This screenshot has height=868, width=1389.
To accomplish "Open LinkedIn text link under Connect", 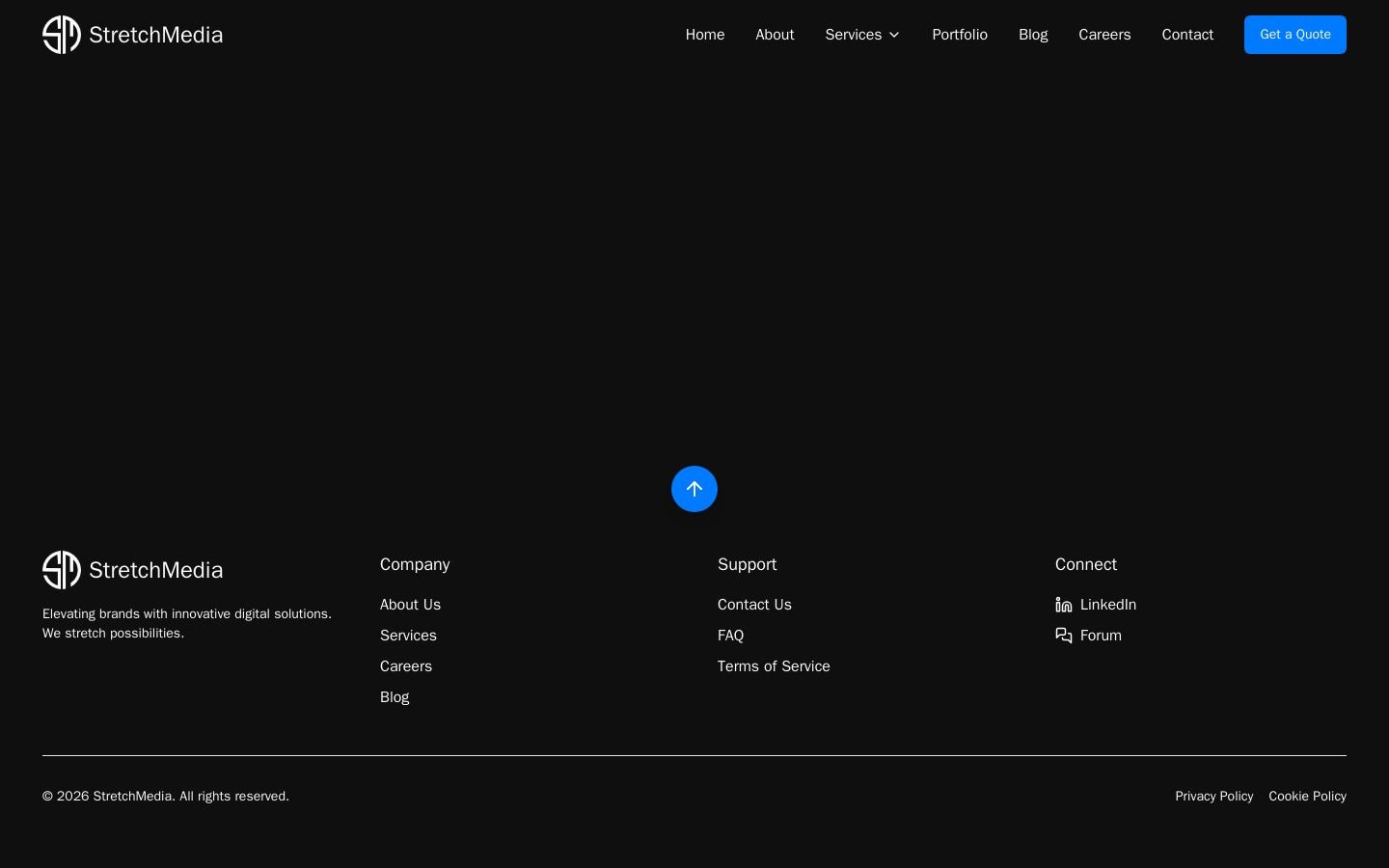I will coord(1108,605).
